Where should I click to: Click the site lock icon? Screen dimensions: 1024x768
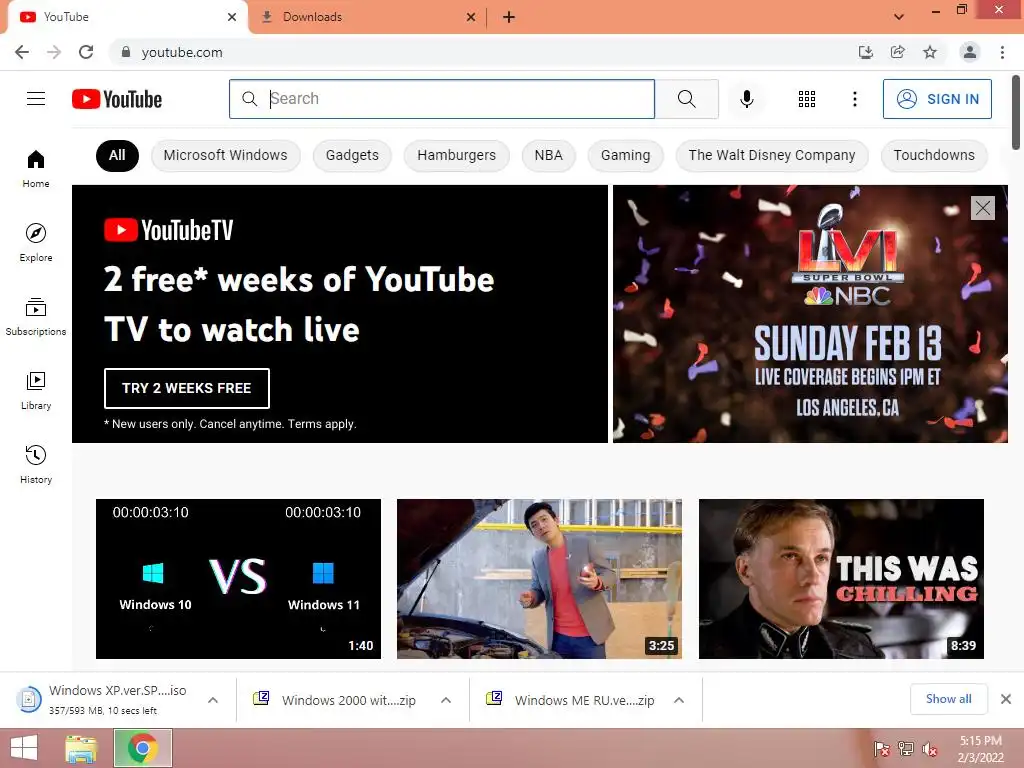[x=126, y=52]
